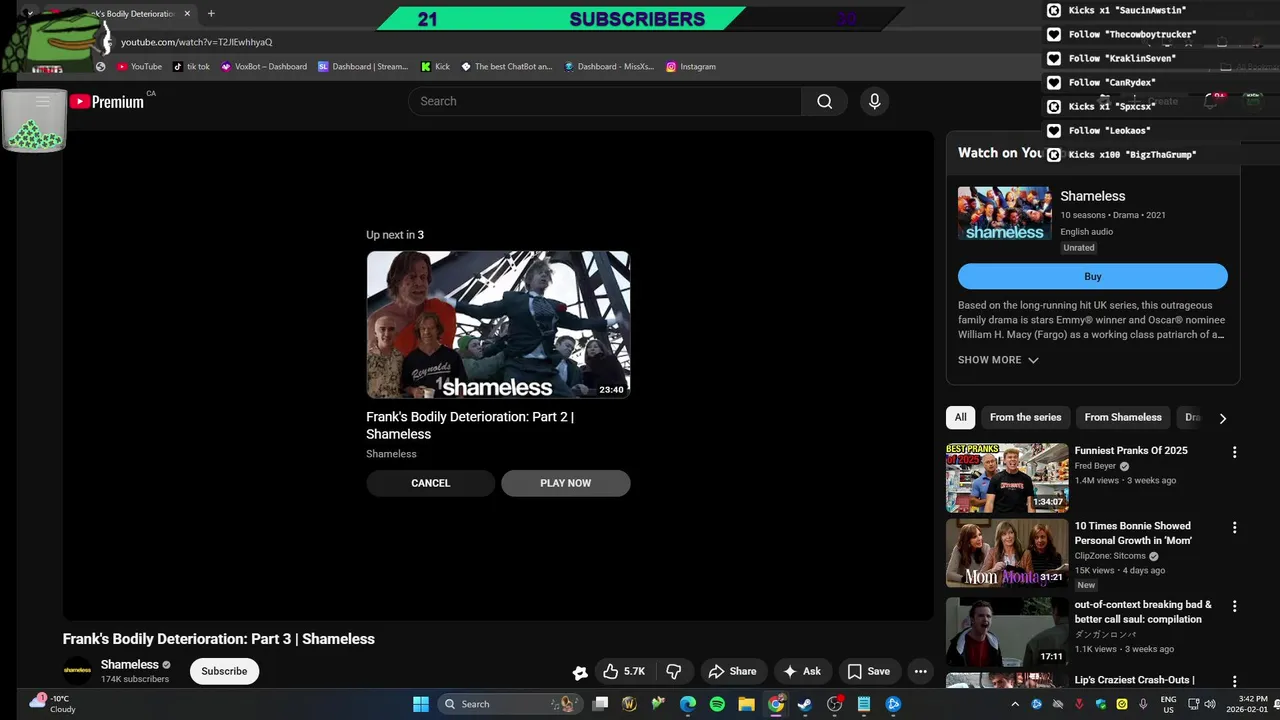Open Spotify from the taskbar

717,704
